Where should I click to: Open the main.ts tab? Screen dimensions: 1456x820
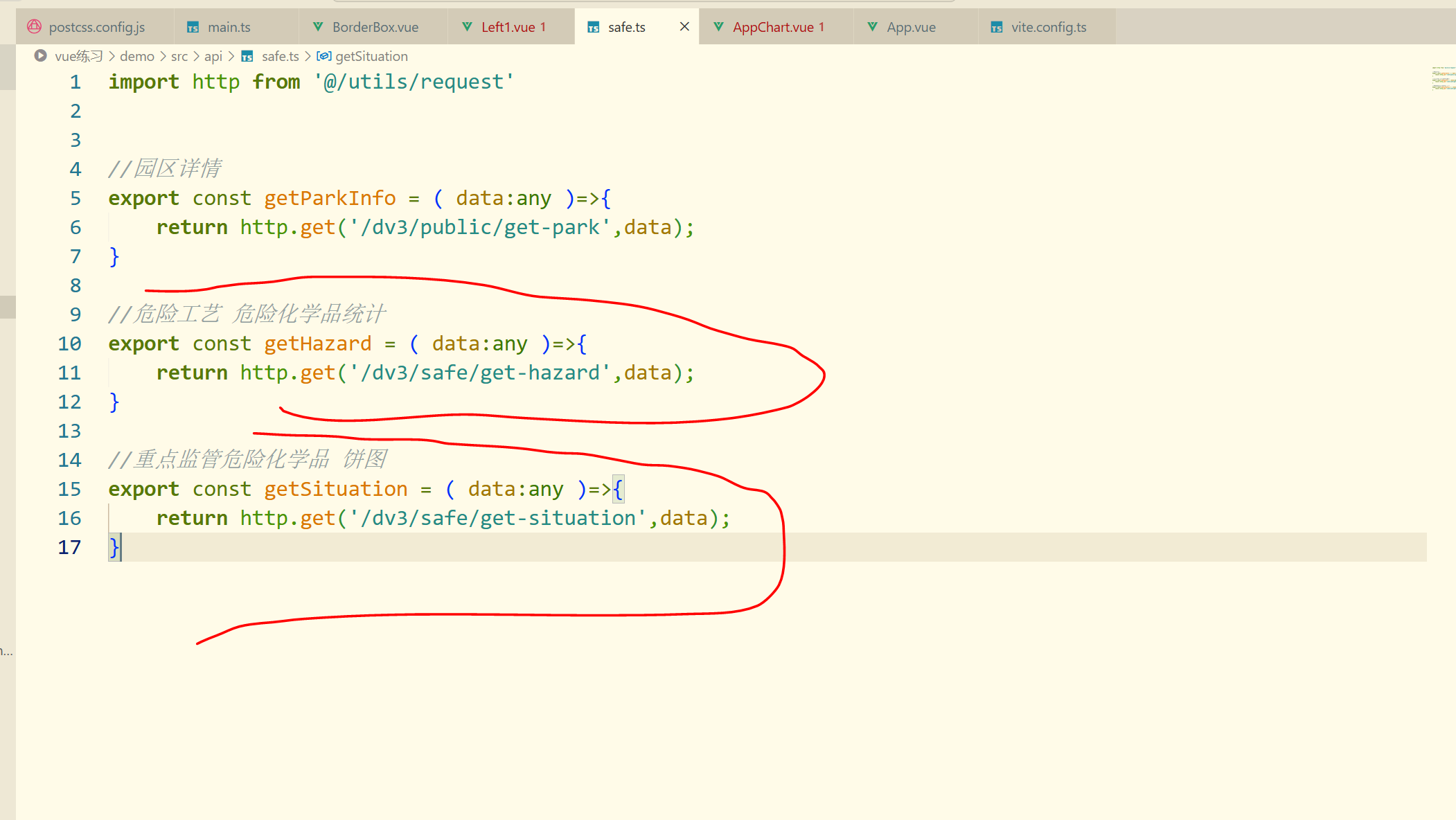click(229, 27)
